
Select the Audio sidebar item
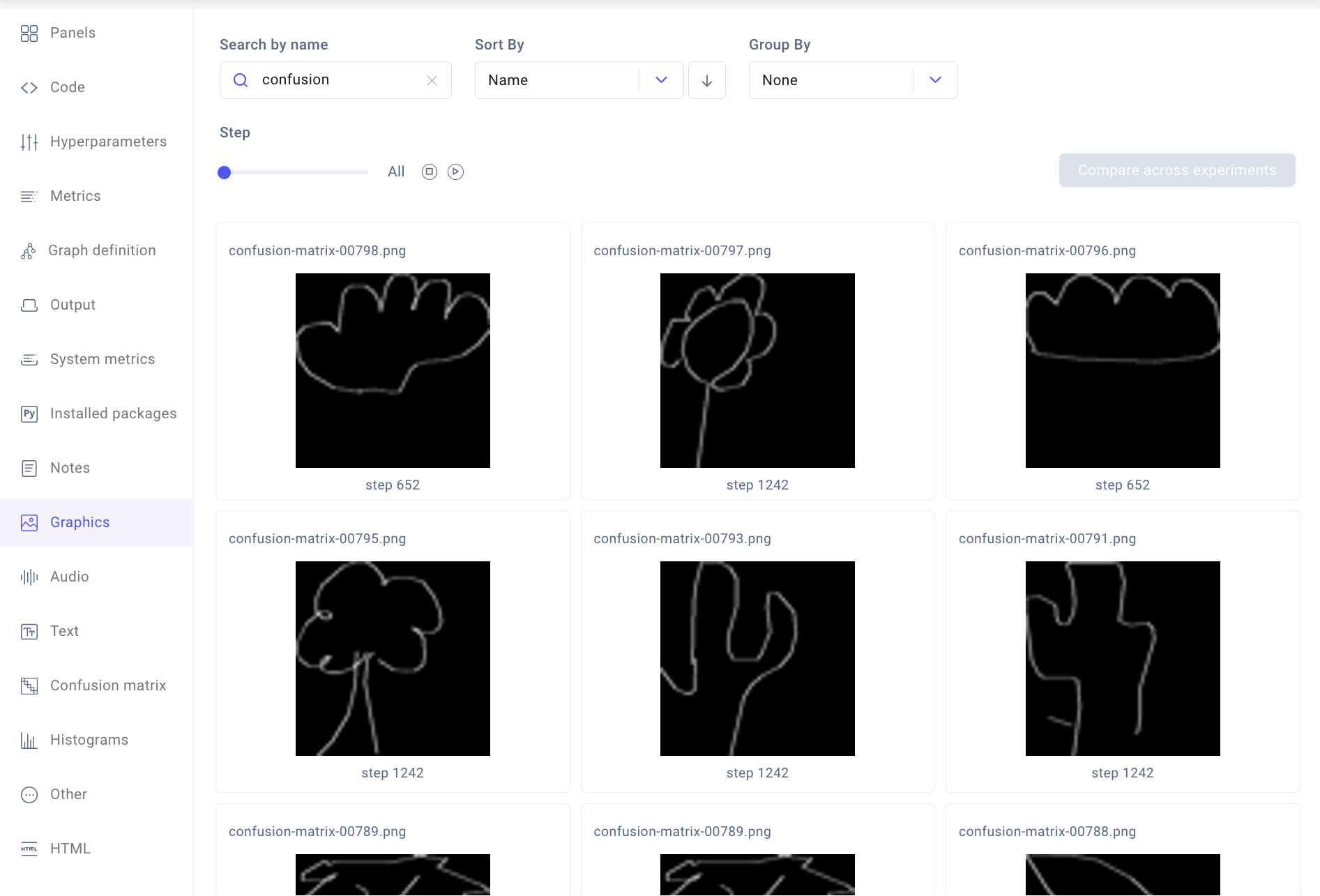point(69,577)
